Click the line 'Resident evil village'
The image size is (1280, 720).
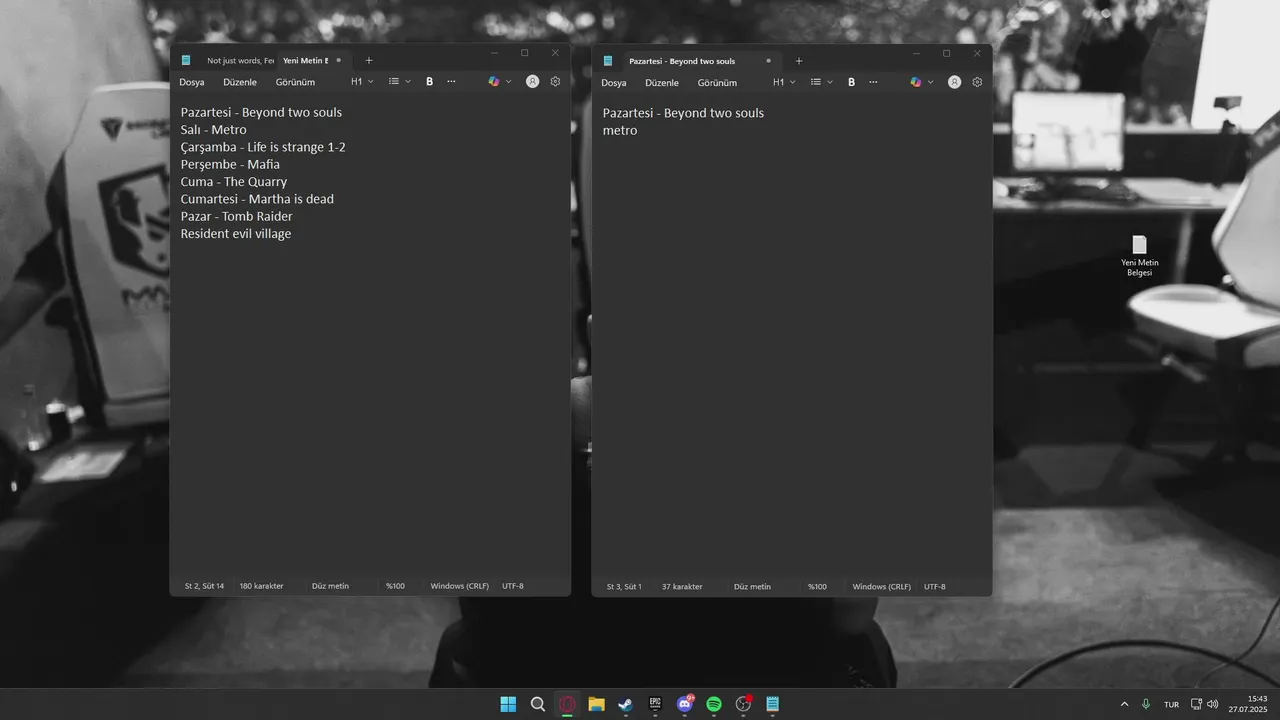(236, 234)
